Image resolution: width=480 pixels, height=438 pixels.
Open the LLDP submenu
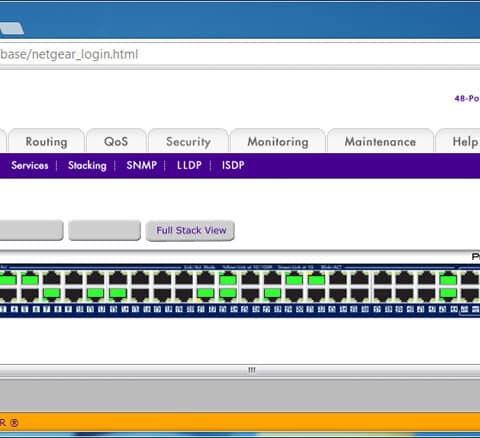tap(189, 165)
